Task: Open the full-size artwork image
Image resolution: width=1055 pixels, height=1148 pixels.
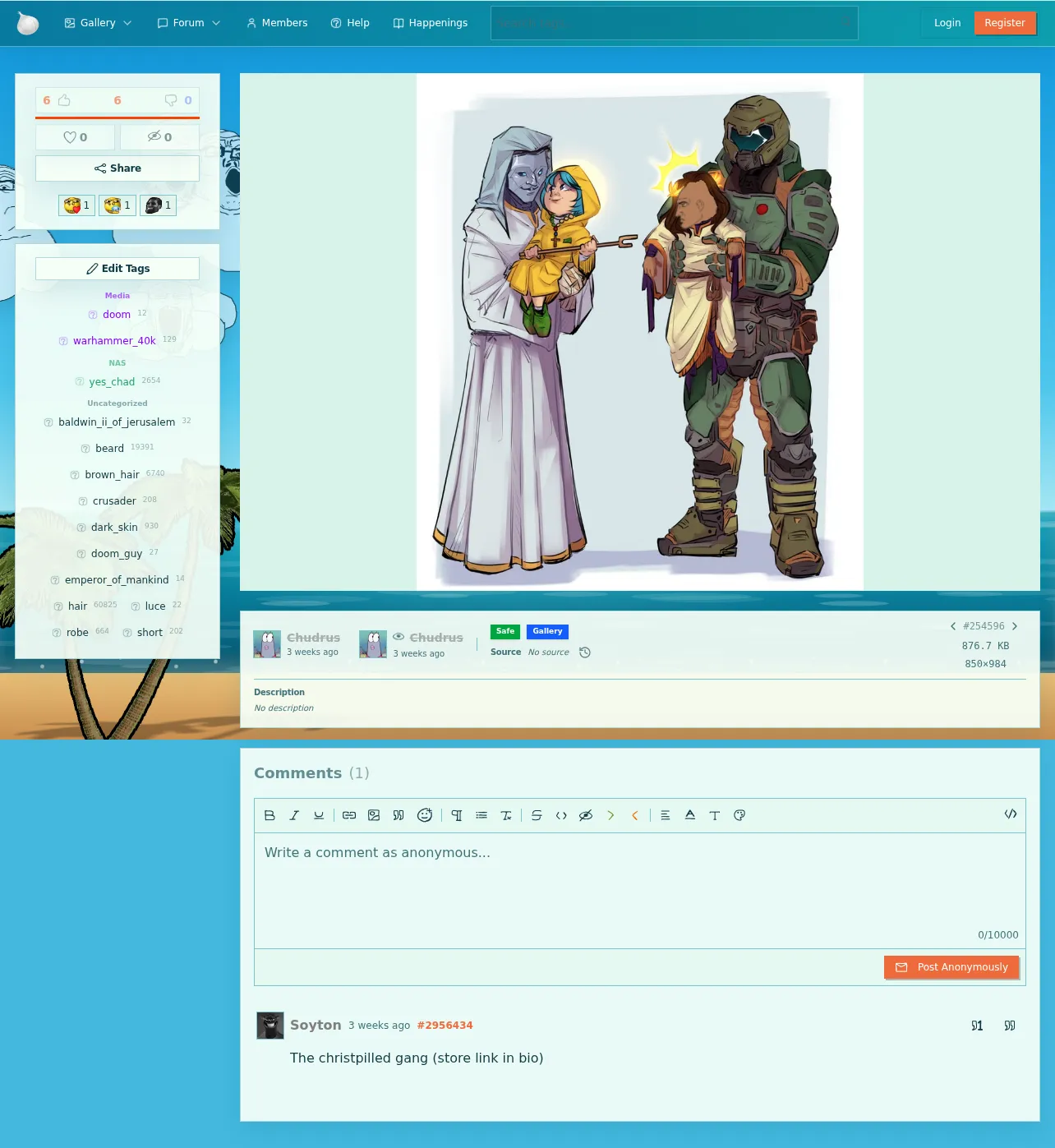Action: pos(640,332)
